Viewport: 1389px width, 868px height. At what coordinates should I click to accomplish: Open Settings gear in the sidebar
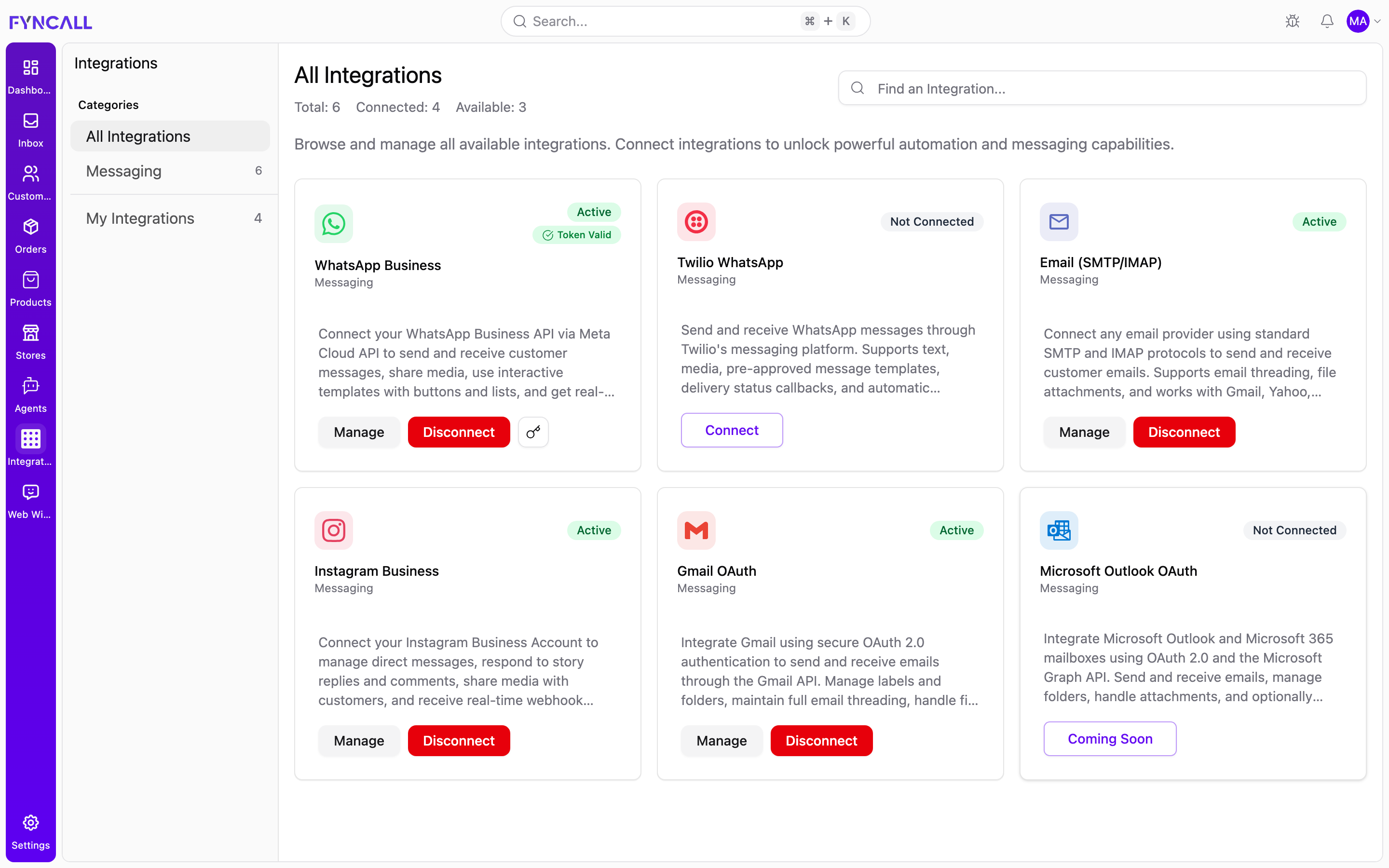click(30, 832)
